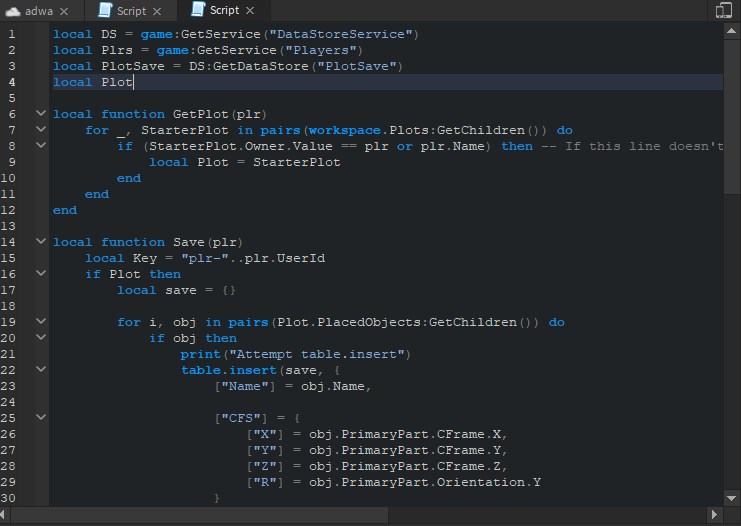
Task: Click the cloud icon on adwa tab
Action: 13,11
